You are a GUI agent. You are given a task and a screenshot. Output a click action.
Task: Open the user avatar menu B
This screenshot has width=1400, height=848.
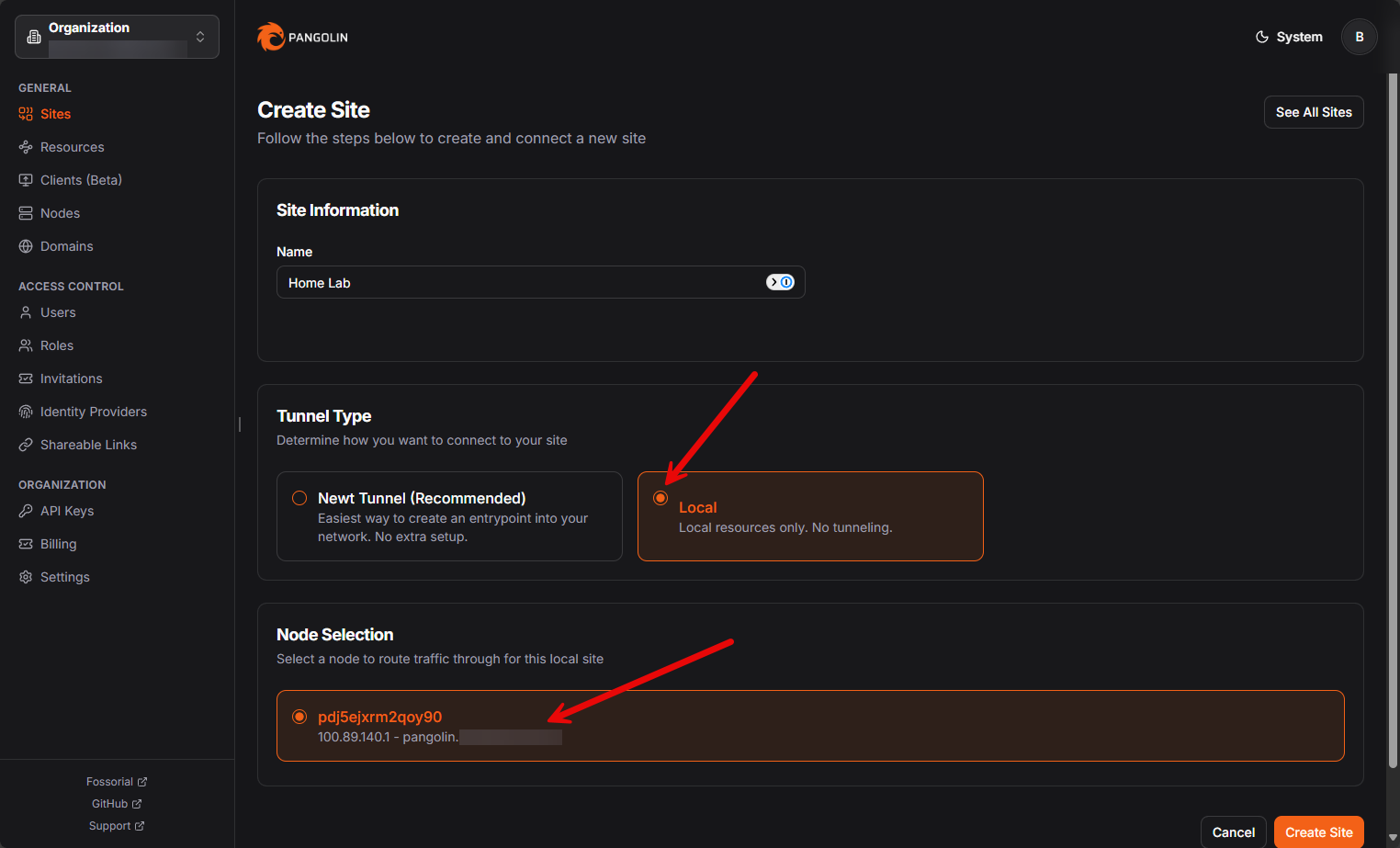[x=1360, y=37]
